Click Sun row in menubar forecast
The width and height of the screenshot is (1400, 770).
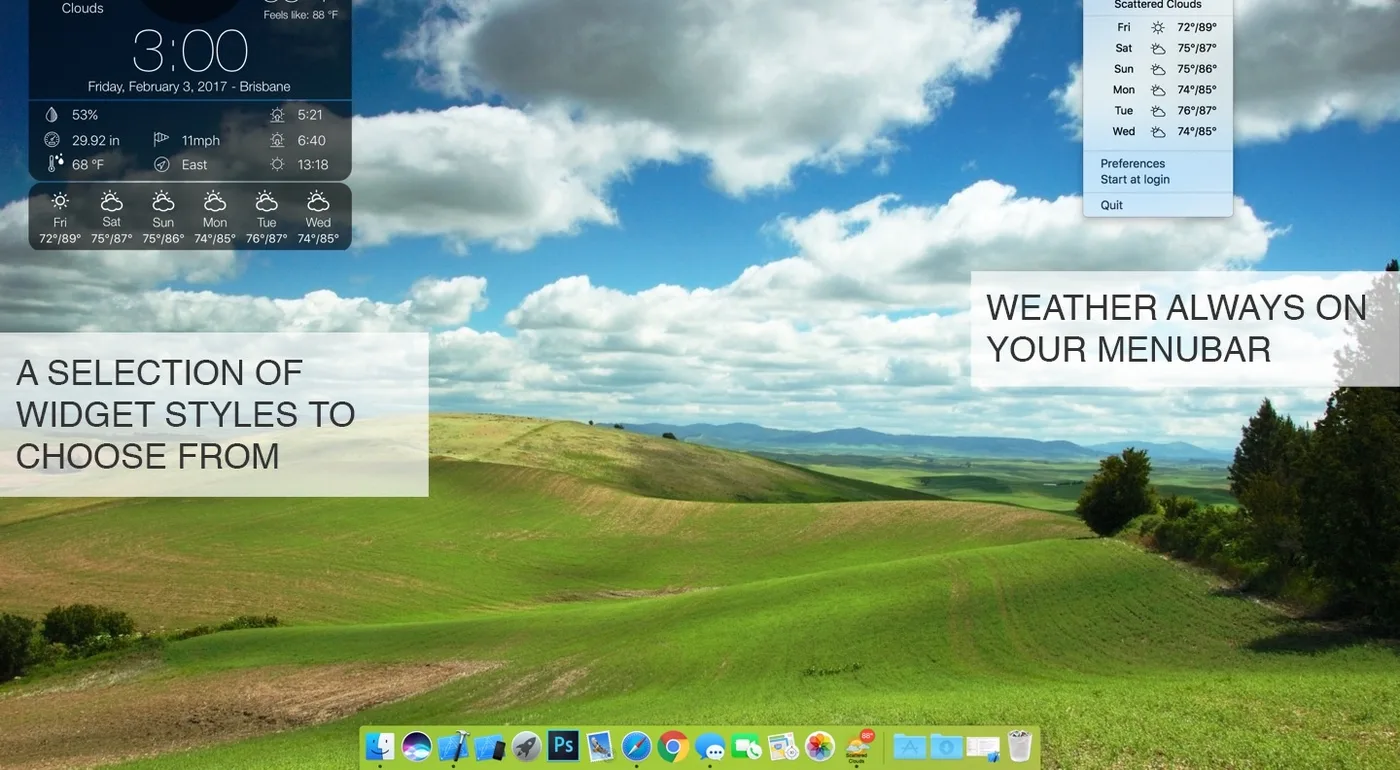point(1158,69)
